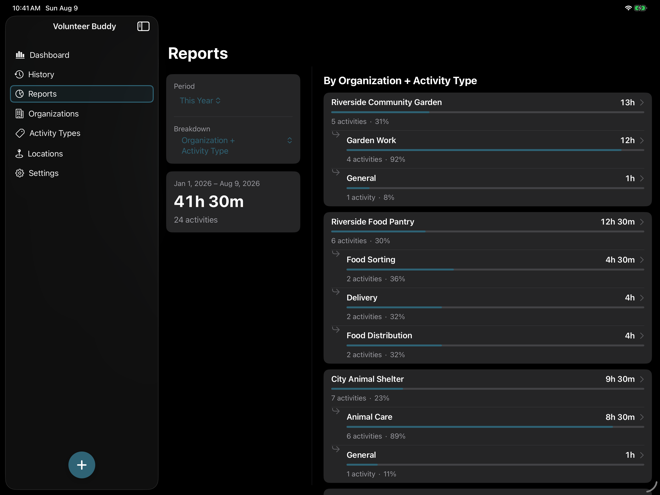Open the History section

point(82,75)
